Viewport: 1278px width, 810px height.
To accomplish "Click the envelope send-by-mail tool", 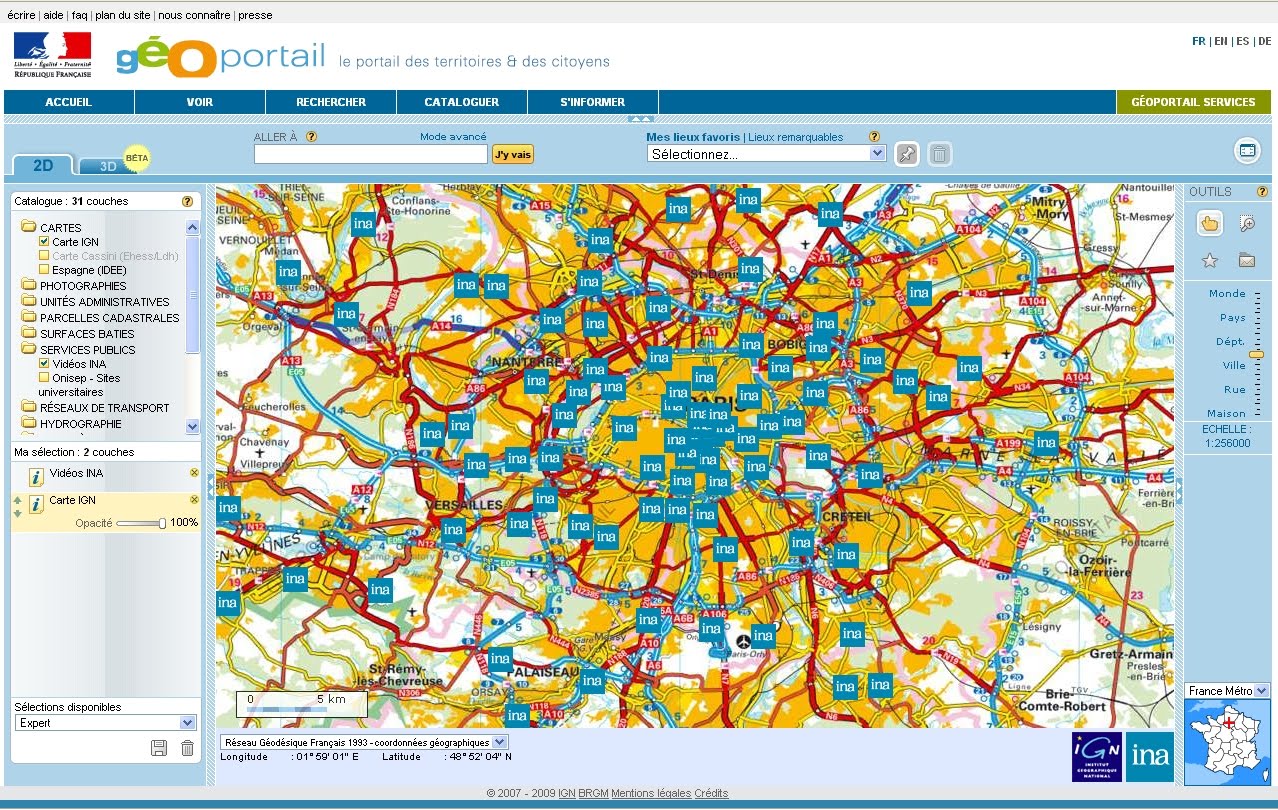I will pos(1246,260).
